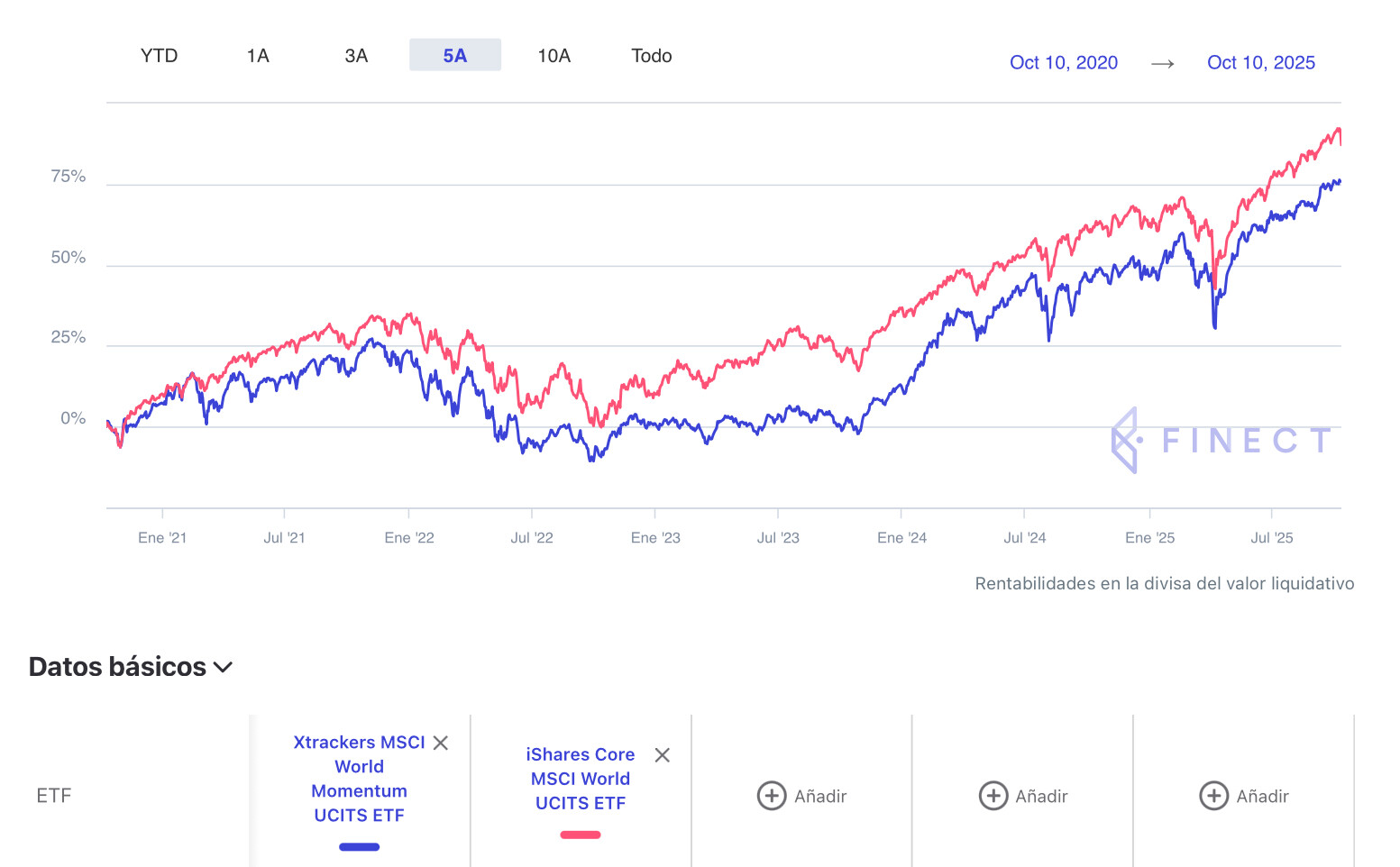Click the second Añadir plus icon
1400x867 pixels.
click(x=993, y=796)
